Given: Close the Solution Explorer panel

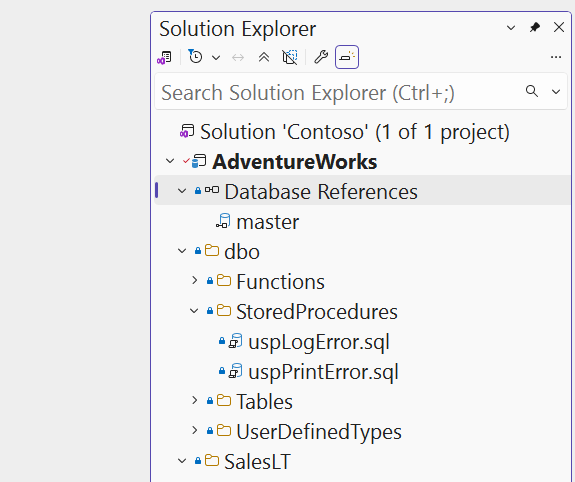Looking at the screenshot, I should [559, 27].
